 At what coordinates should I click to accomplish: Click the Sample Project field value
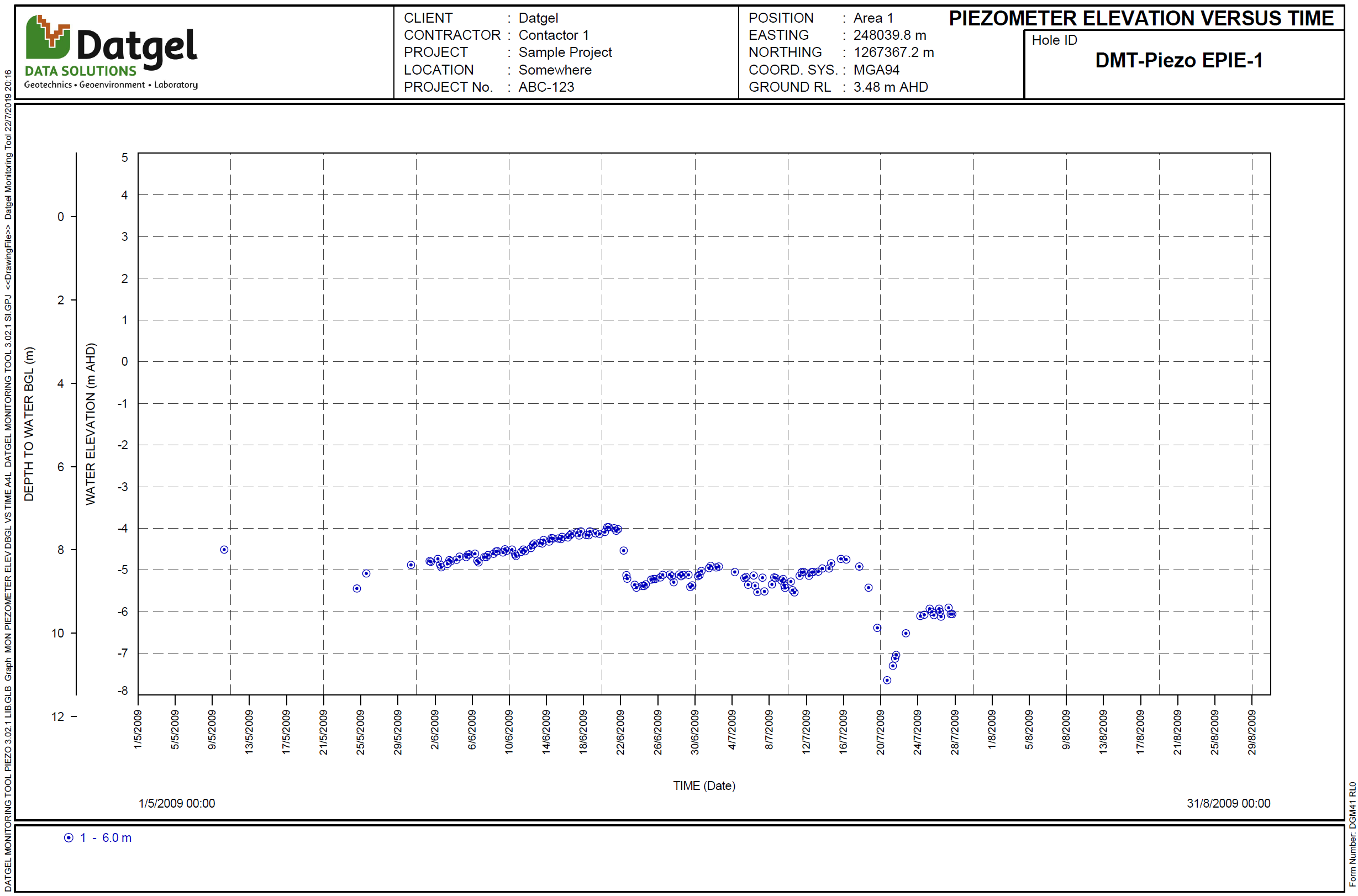pyautogui.click(x=565, y=52)
